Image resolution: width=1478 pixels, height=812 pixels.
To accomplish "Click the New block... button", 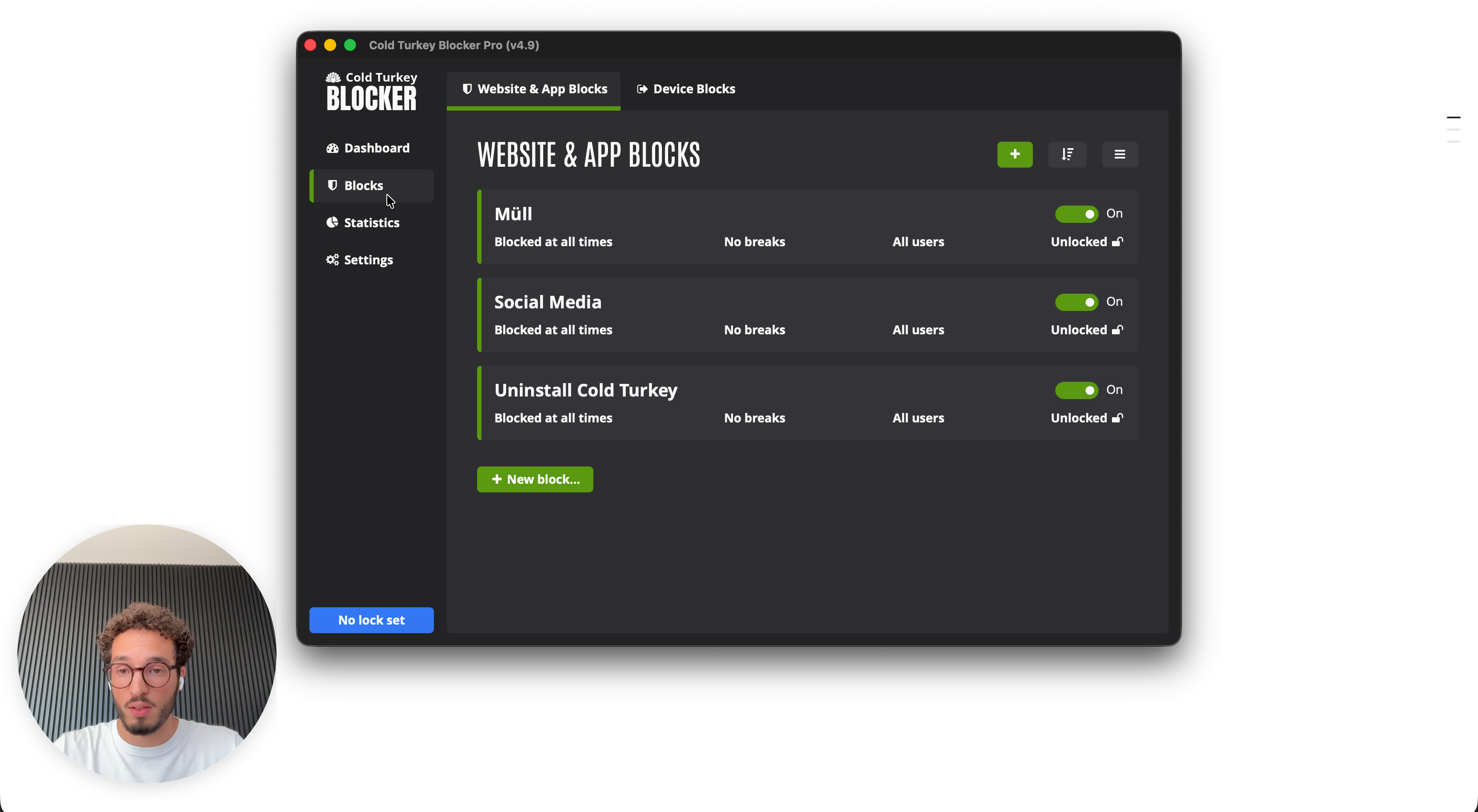I will pos(535,479).
